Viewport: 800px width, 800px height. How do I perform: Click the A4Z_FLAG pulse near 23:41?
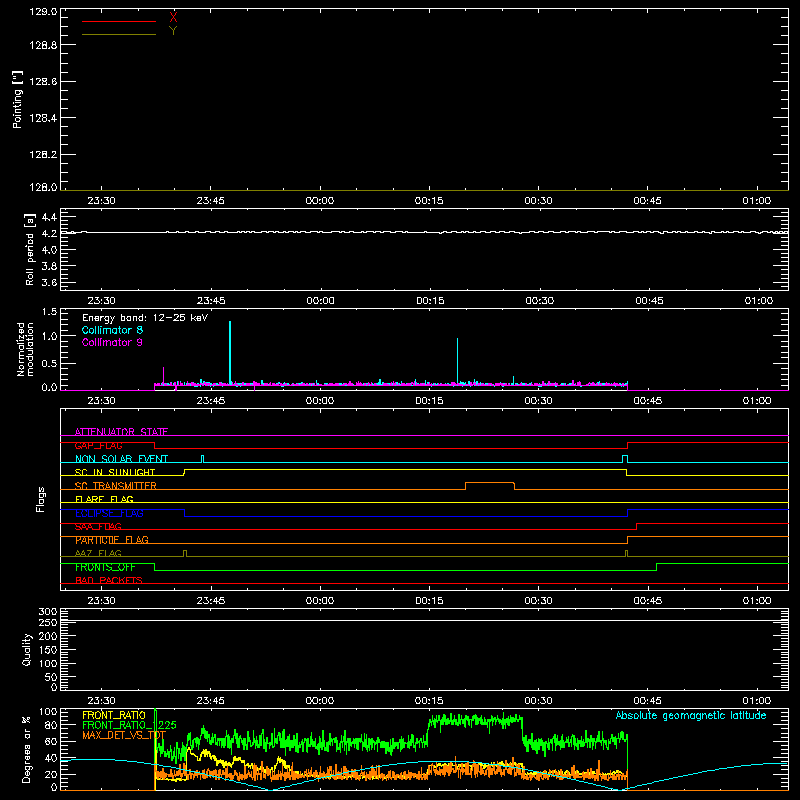tap(185, 553)
